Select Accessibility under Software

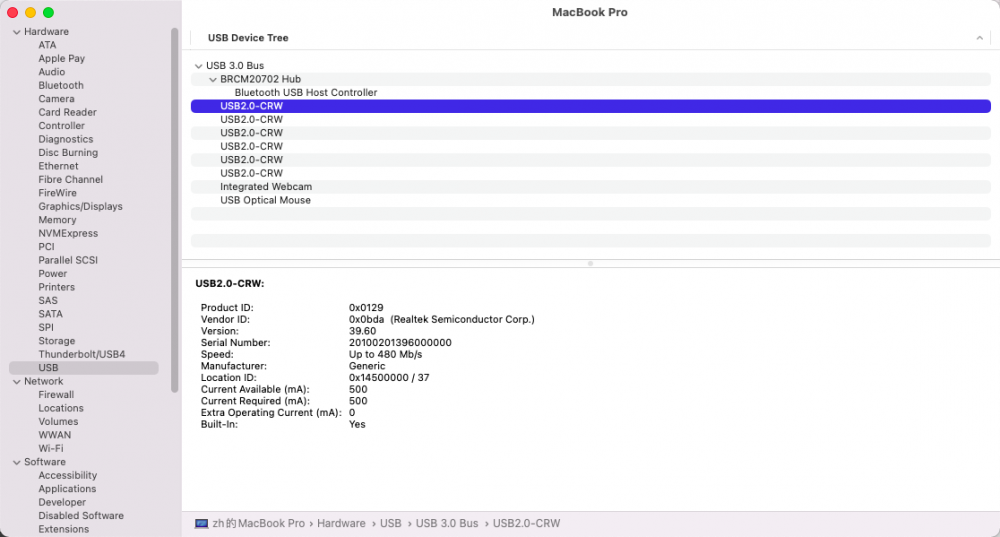[x=68, y=476]
